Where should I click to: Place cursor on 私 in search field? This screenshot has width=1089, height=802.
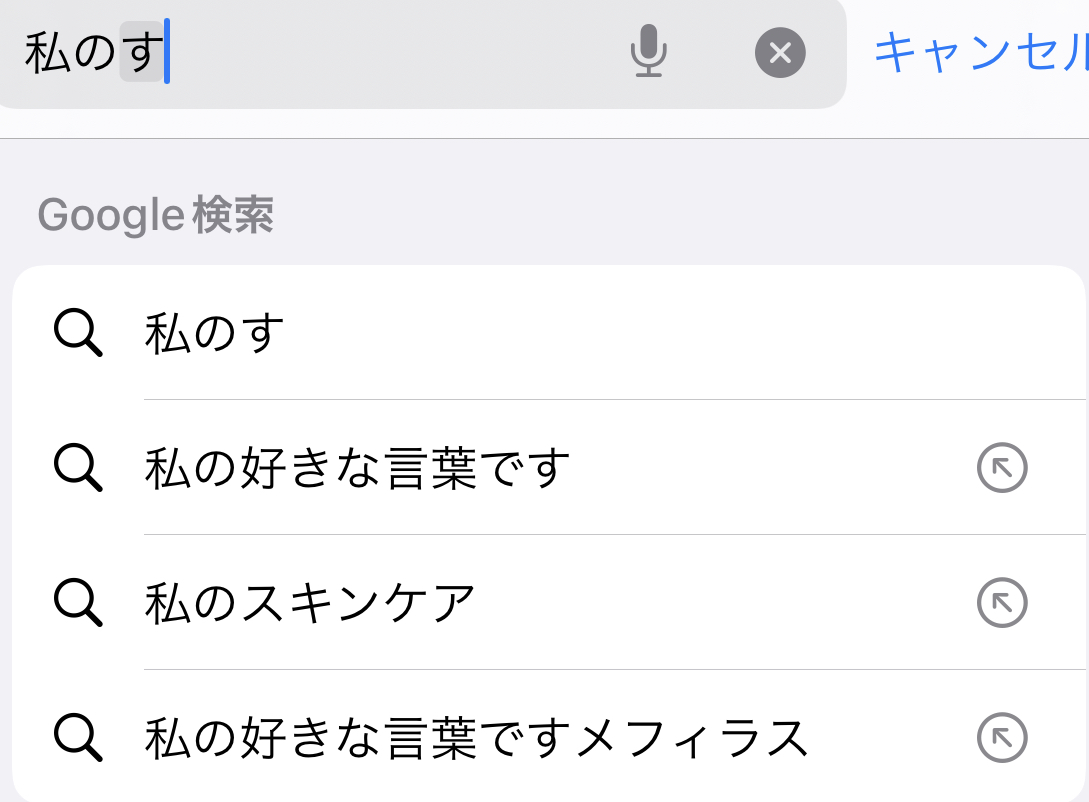click(x=46, y=52)
